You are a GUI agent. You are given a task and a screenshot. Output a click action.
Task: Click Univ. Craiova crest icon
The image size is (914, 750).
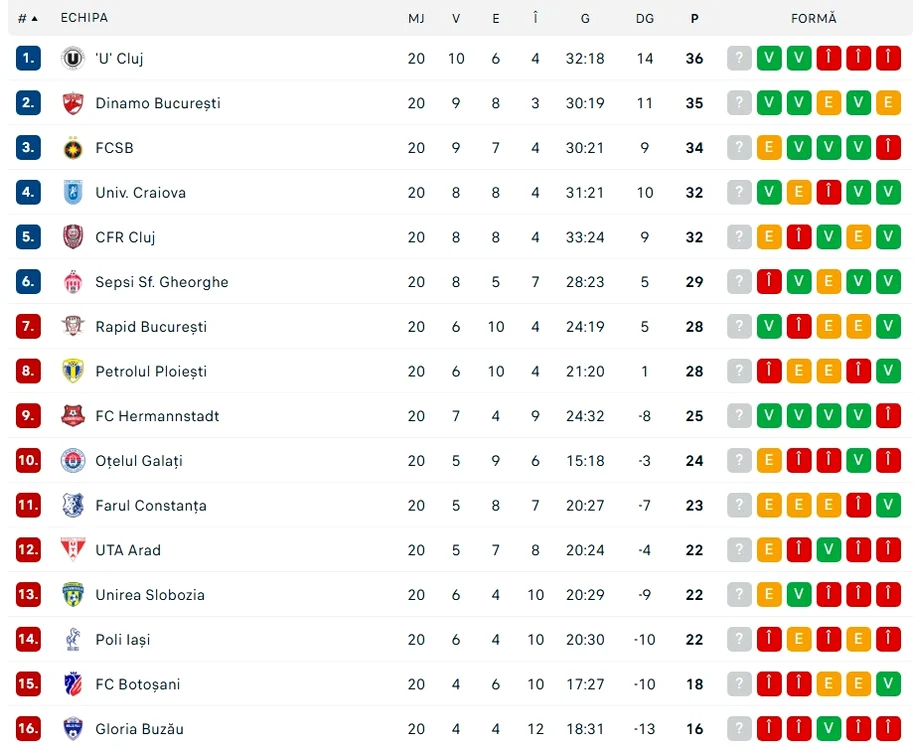(73, 192)
